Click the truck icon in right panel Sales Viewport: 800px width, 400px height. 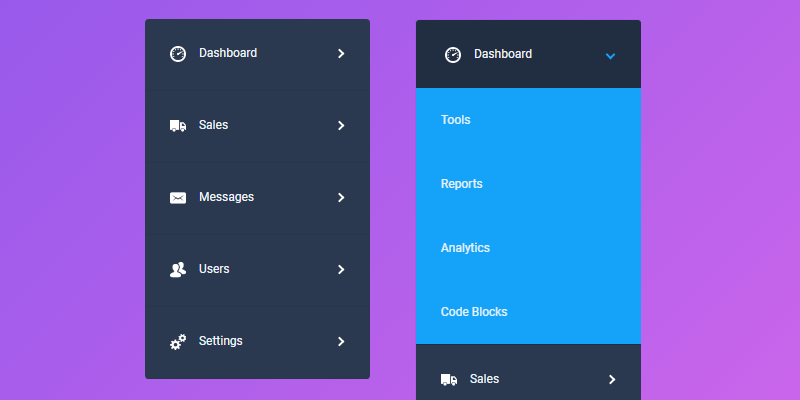(449, 380)
